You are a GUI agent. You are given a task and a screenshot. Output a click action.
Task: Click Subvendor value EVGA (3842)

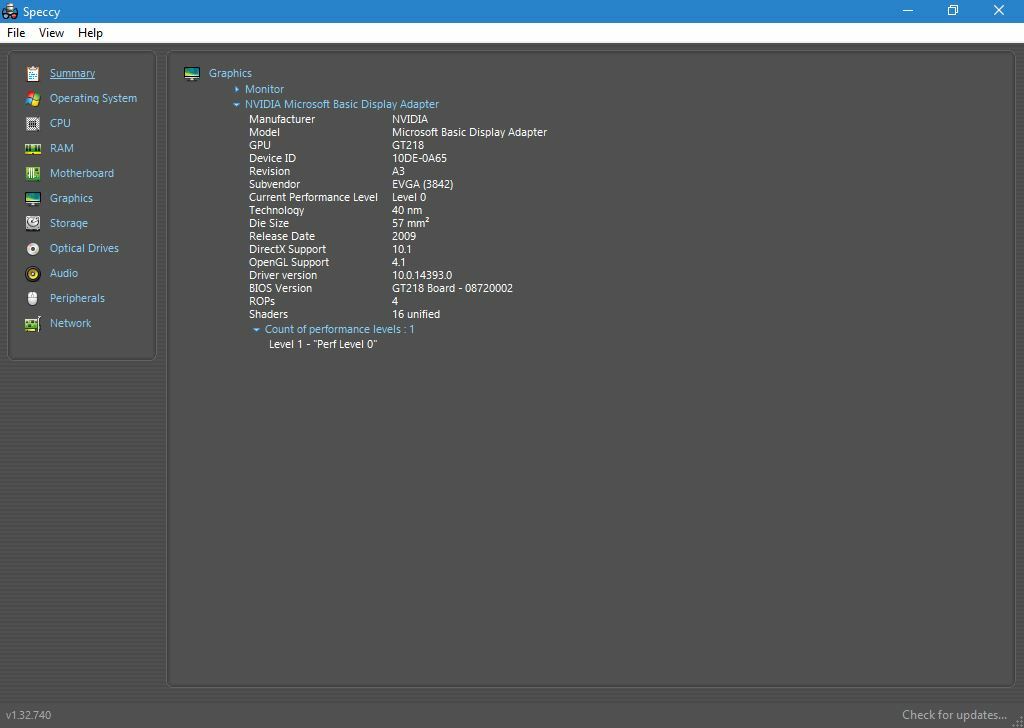tap(423, 184)
